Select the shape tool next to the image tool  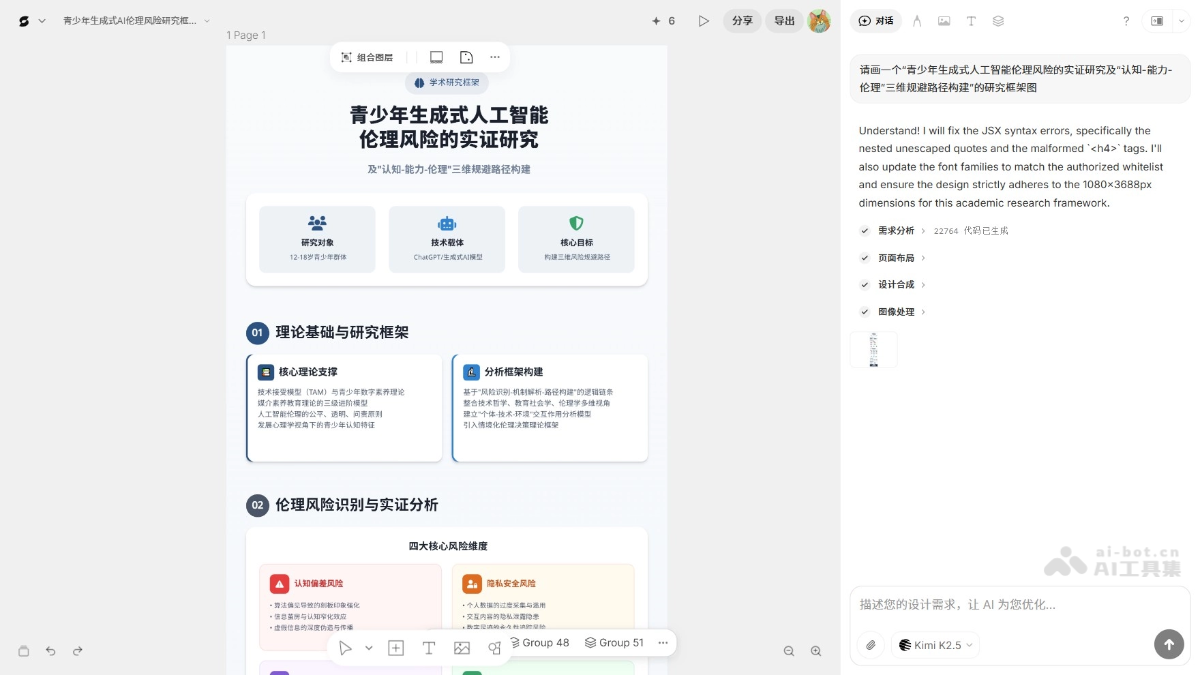pyautogui.click(x=493, y=648)
